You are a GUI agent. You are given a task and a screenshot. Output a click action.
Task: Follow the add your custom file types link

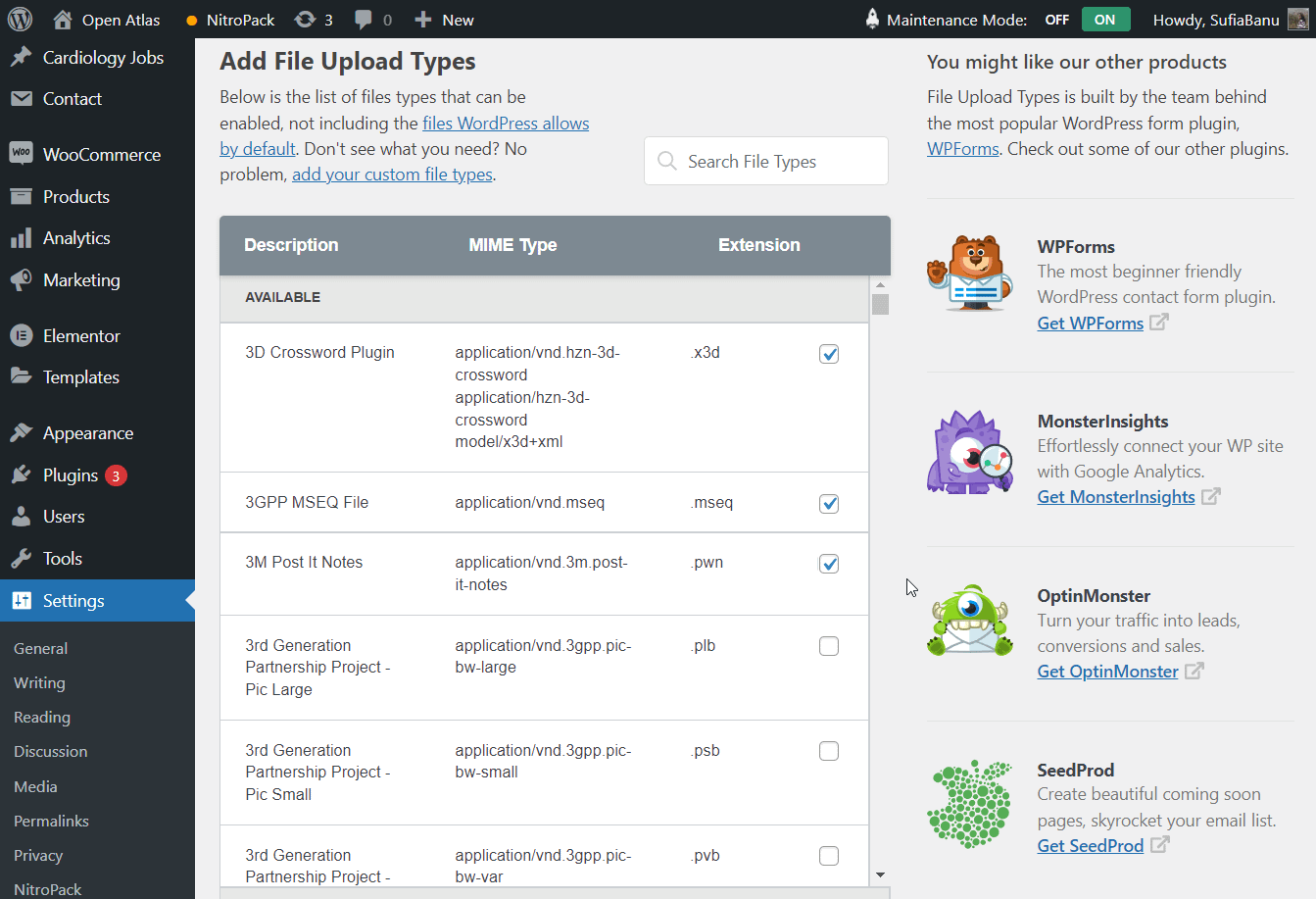pyautogui.click(x=392, y=175)
